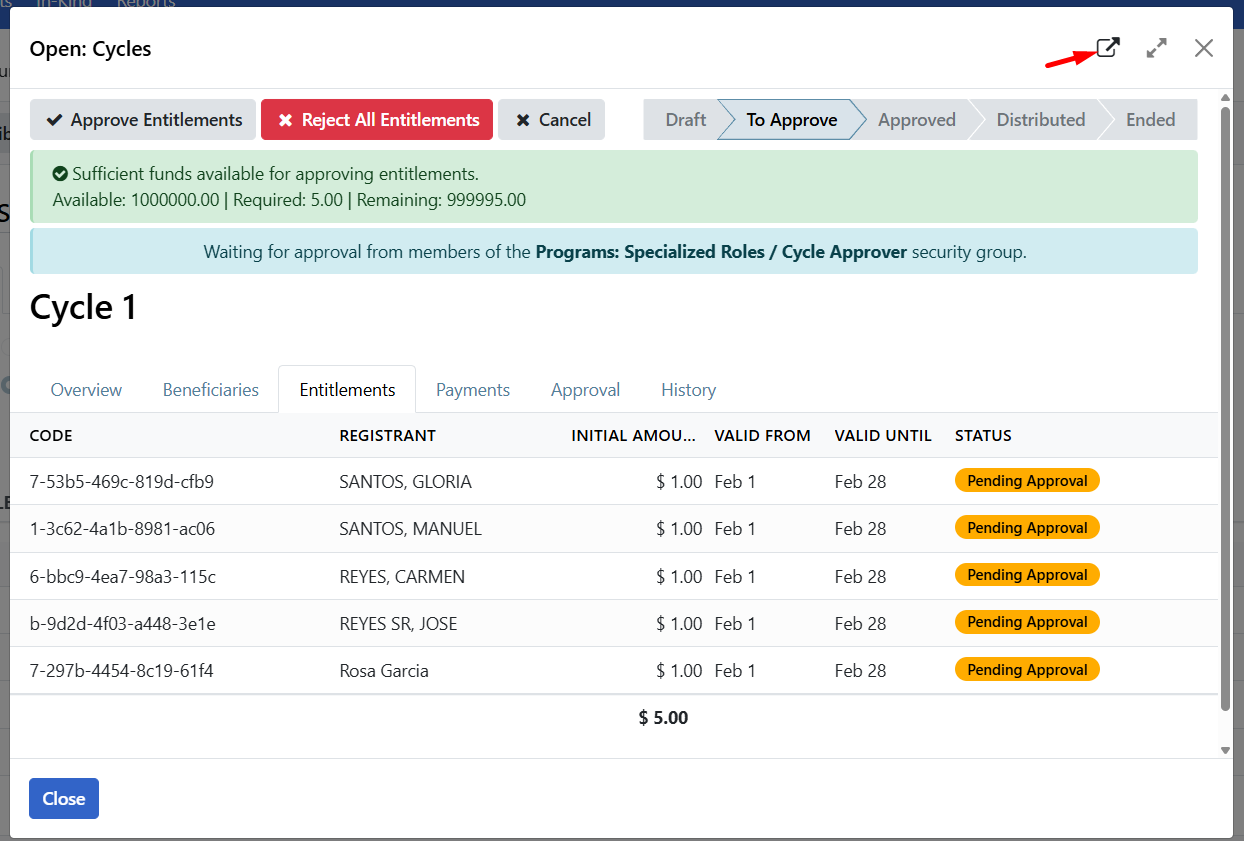Screen dimensions: 1244x841
Task: Close dialog with X icon
Action: tap(1203, 48)
